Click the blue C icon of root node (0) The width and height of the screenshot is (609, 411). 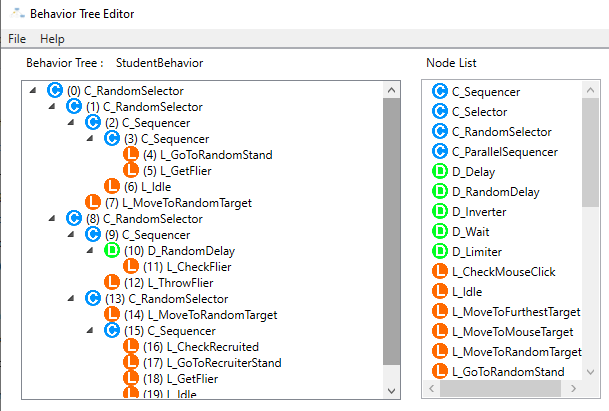tap(55, 91)
